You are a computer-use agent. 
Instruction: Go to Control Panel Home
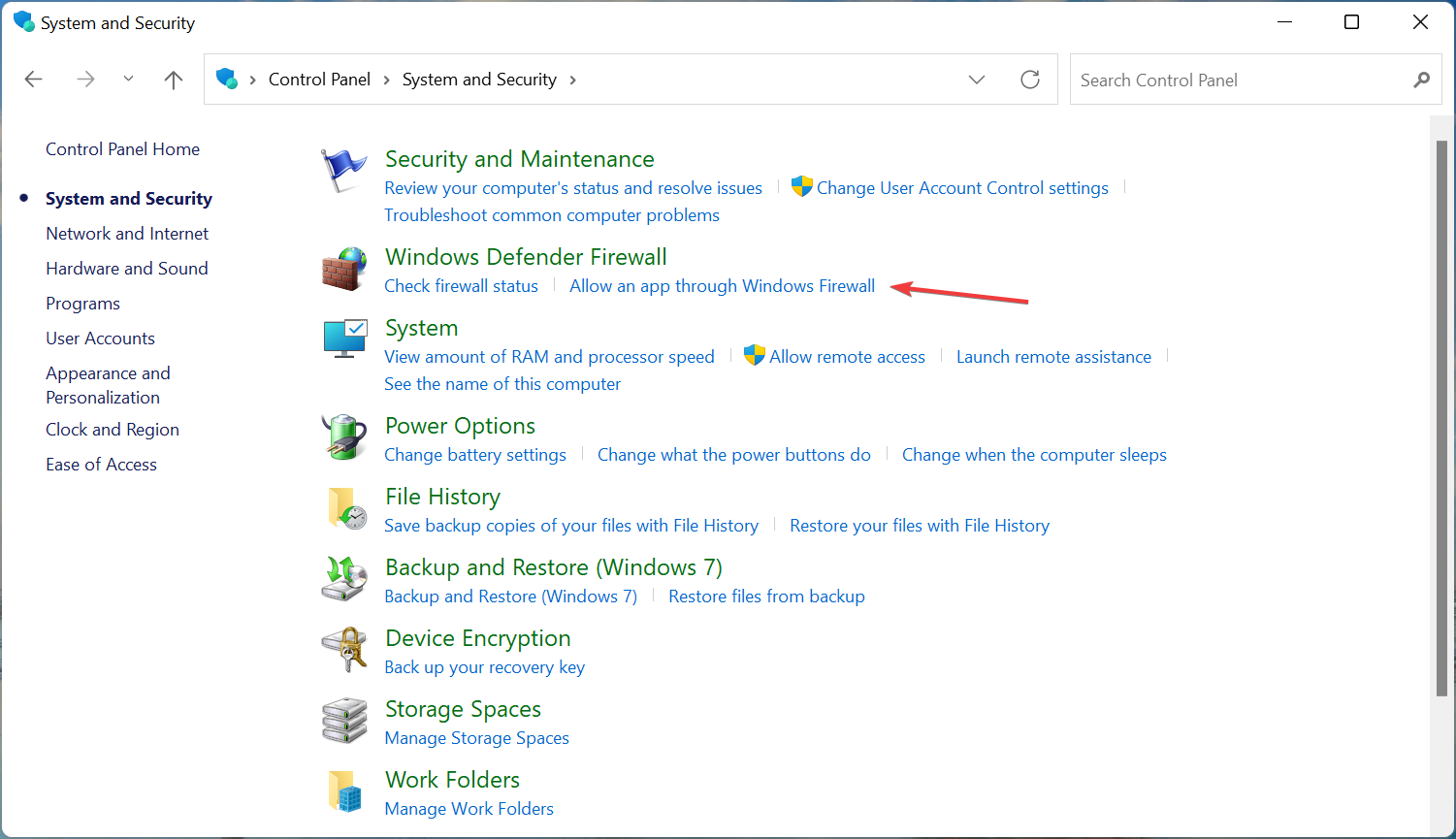pyautogui.click(x=122, y=148)
